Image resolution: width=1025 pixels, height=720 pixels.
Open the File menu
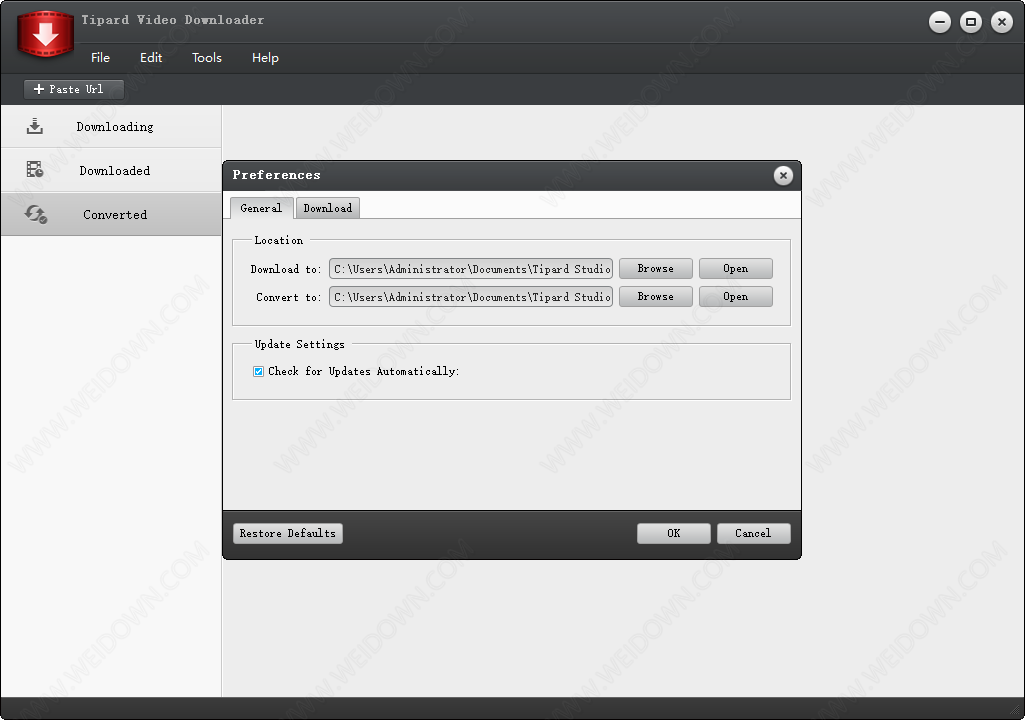tap(100, 58)
